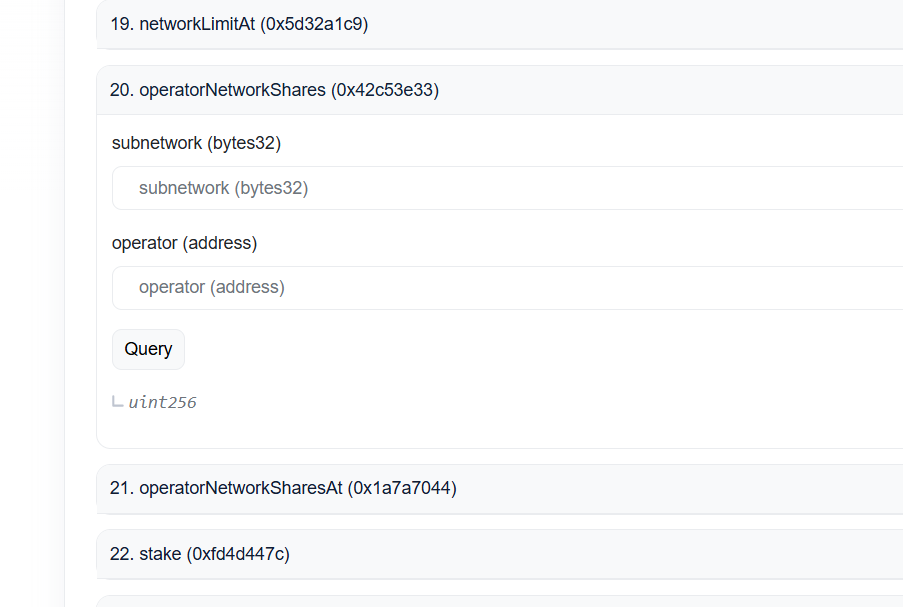Click the operator (address) input field
This screenshot has height=607, width=903.
(400, 287)
